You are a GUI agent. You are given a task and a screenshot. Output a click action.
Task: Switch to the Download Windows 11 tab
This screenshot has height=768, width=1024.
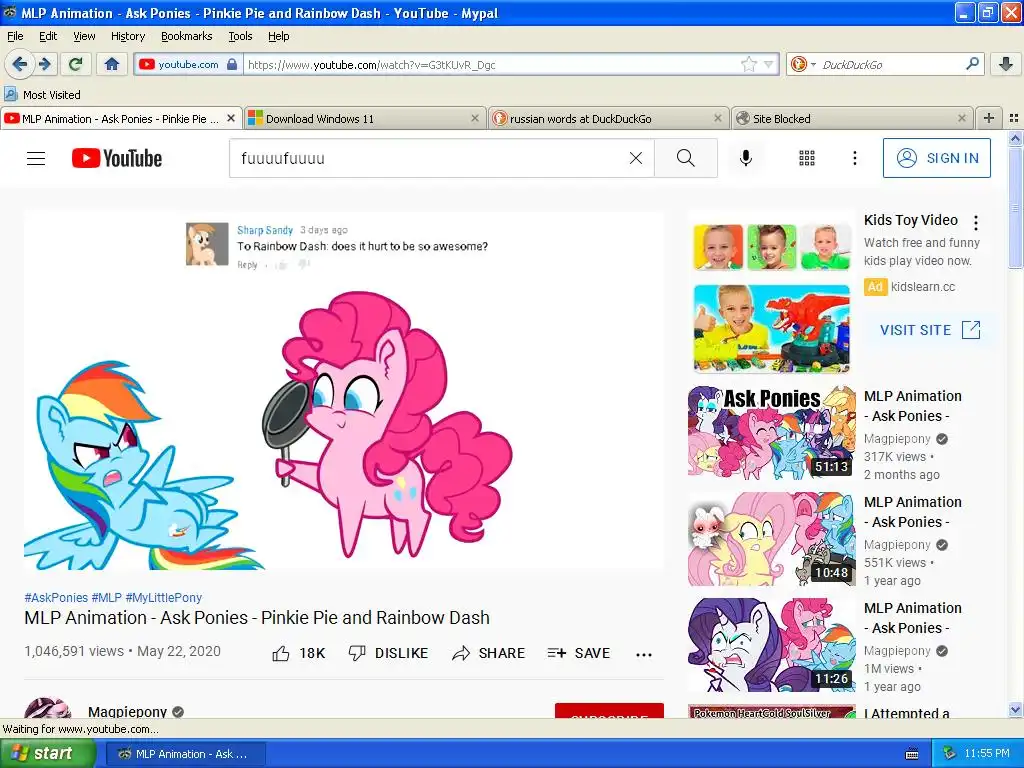364,119
